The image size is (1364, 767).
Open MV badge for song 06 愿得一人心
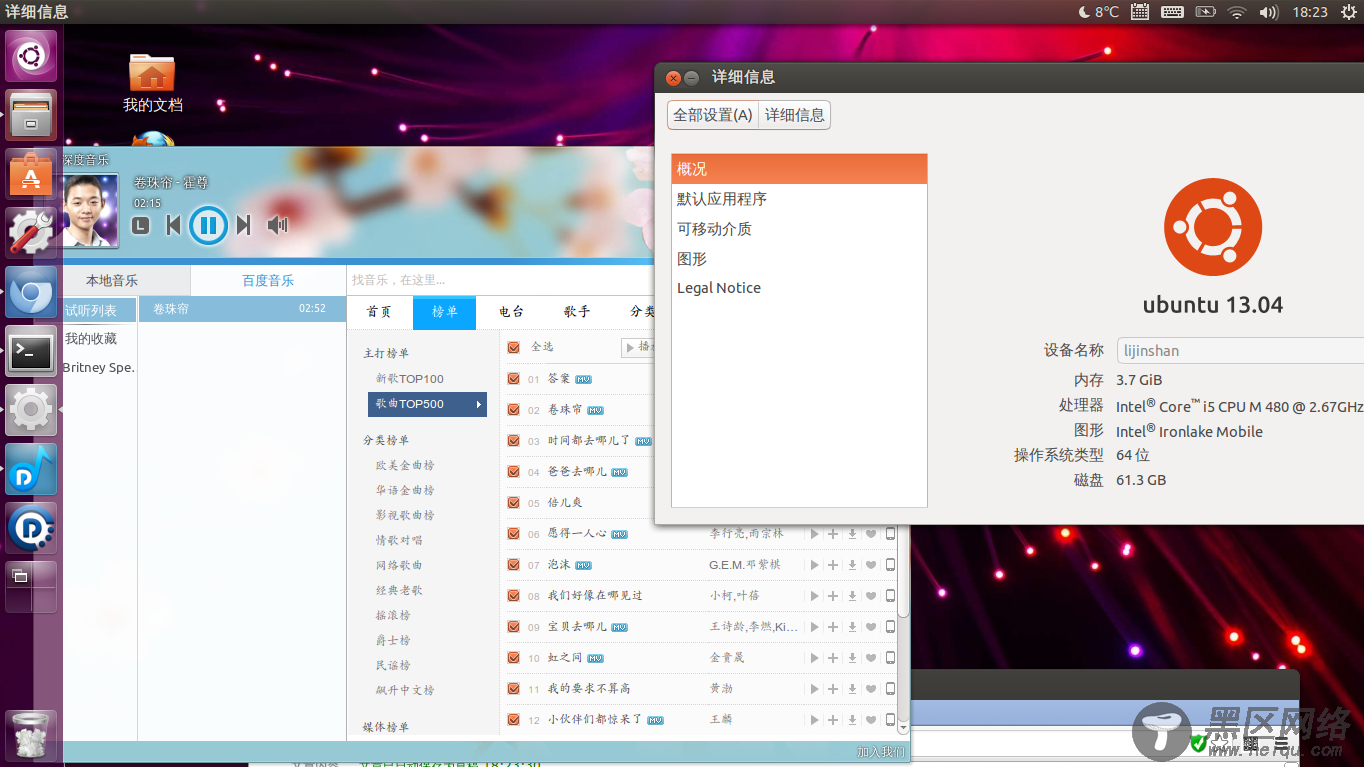(619, 534)
